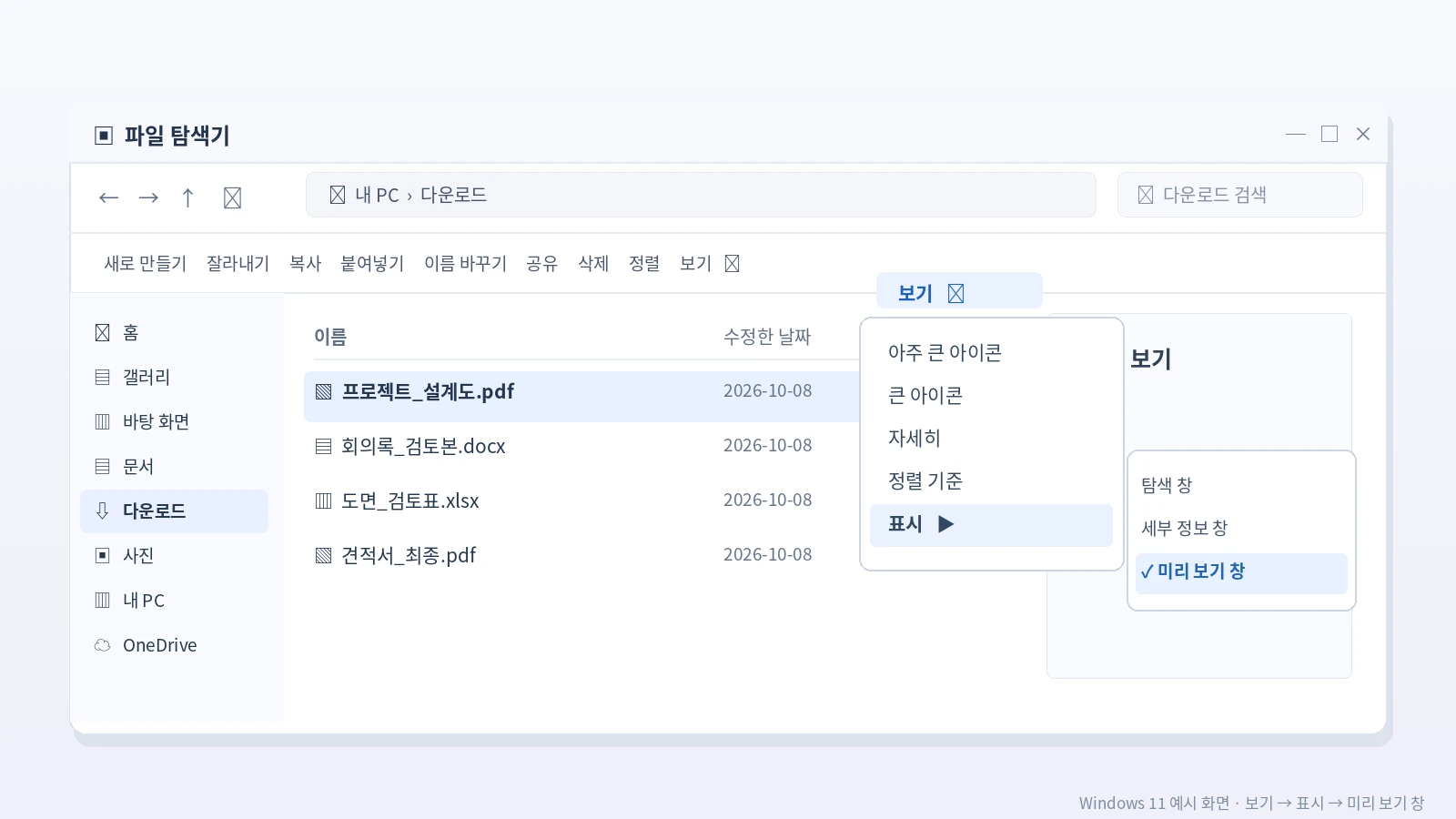This screenshot has height=819, width=1456.
Task: Open the 새로 만들기 toolbar menu
Action: click(x=146, y=264)
